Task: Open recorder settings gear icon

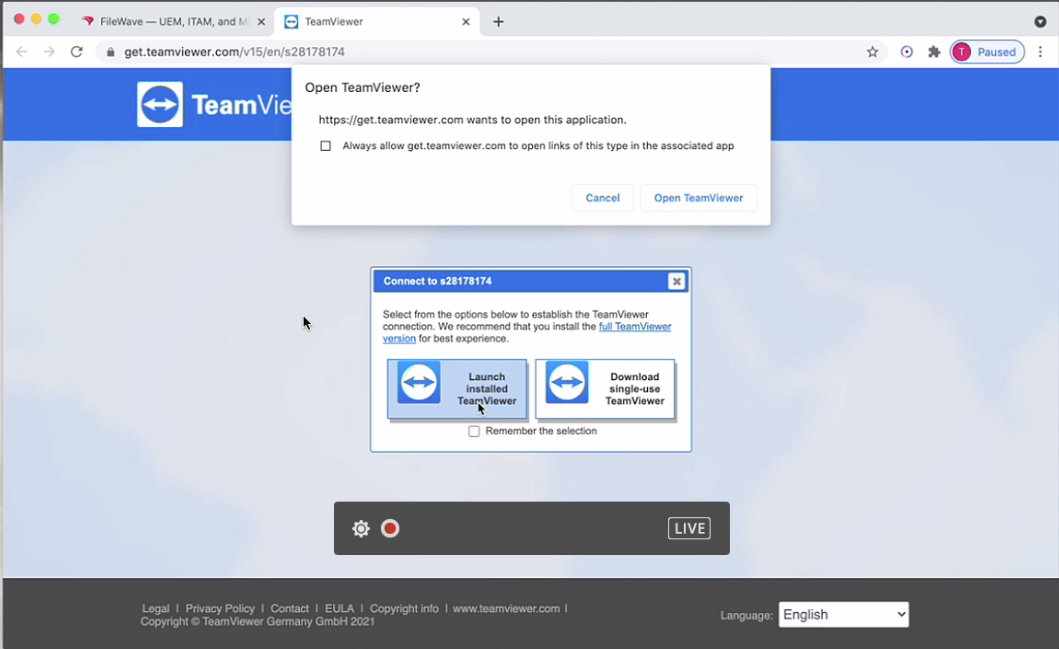Action: (x=361, y=528)
